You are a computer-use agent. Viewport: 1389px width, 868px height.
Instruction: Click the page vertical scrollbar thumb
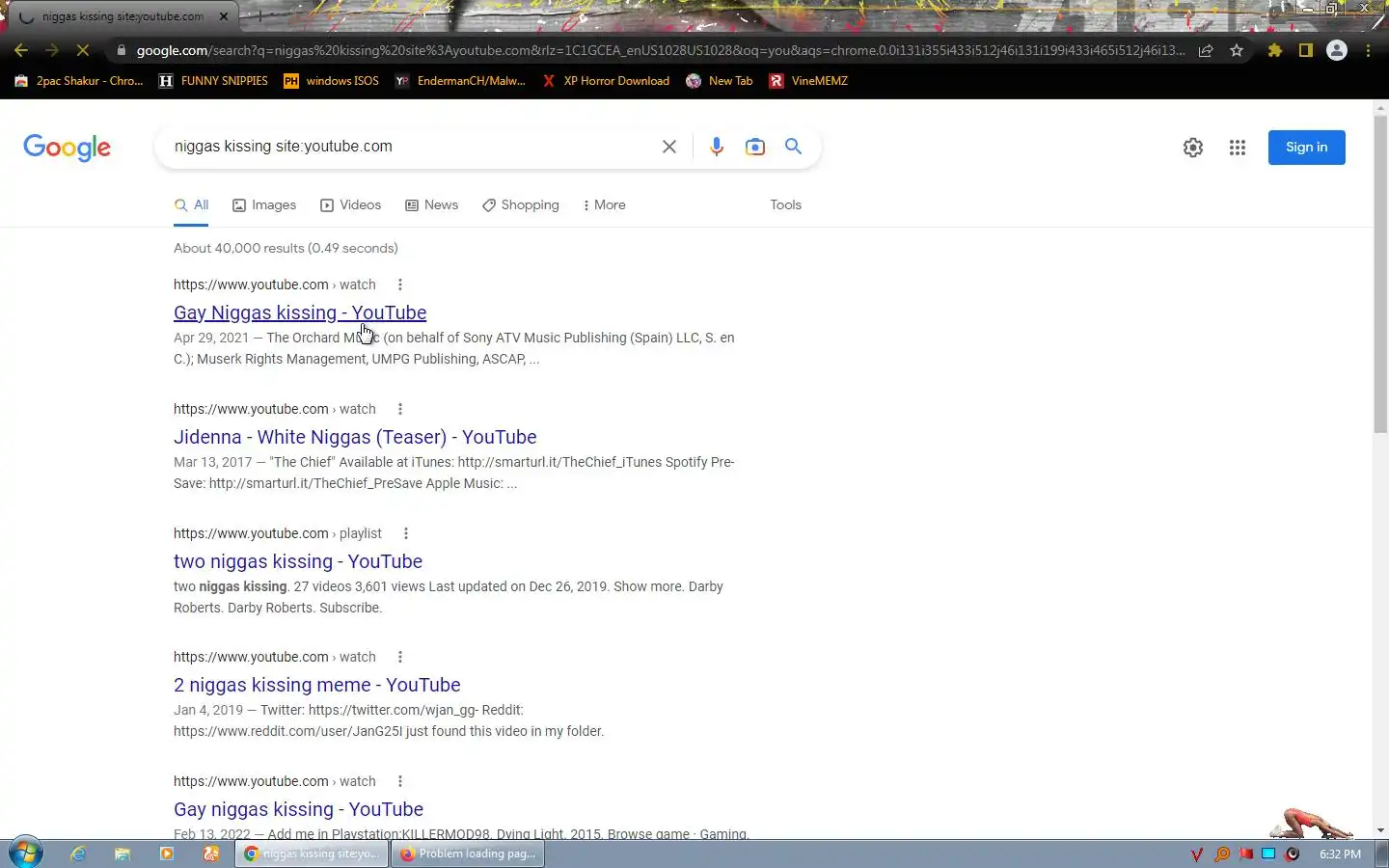(1380, 275)
